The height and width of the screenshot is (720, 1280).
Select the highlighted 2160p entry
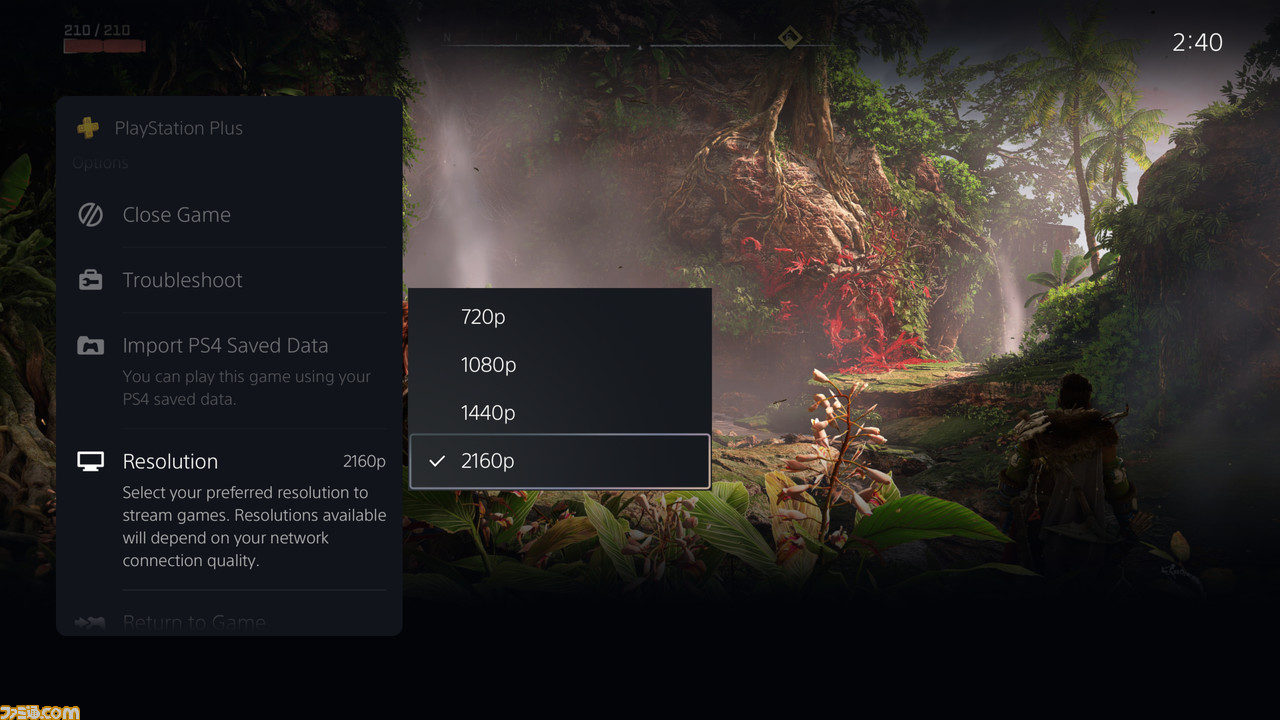(x=560, y=461)
